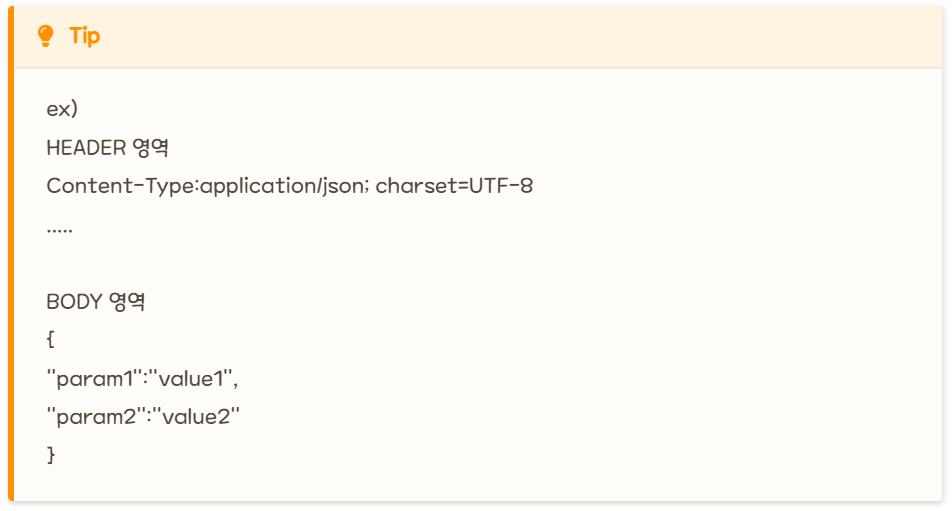Click the opening curly brace
This screenshot has width=952, height=511.
(51, 339)
